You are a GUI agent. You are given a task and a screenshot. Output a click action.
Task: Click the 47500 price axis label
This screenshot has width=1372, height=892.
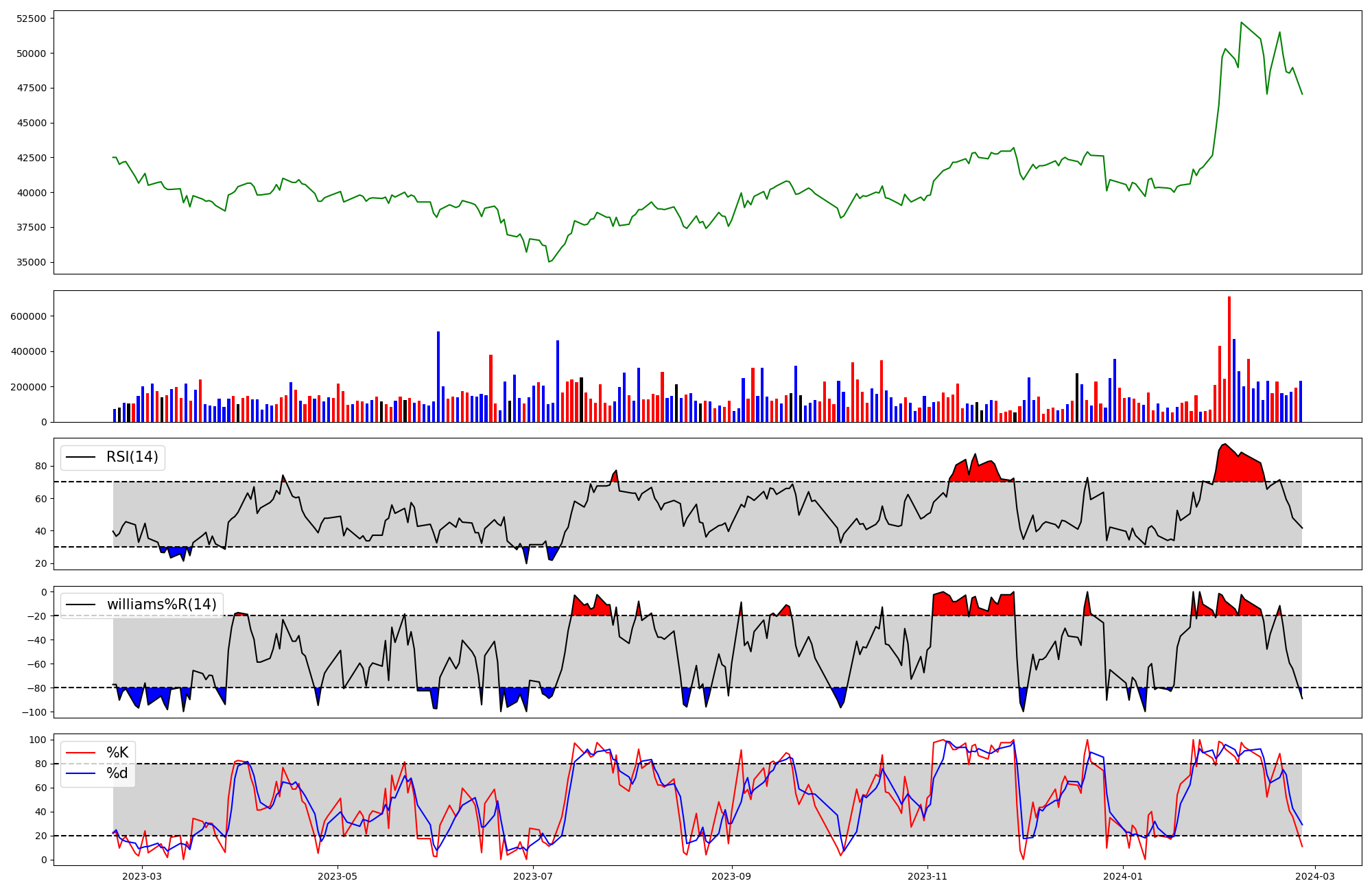pyautogui.click(x=31, y=88)
